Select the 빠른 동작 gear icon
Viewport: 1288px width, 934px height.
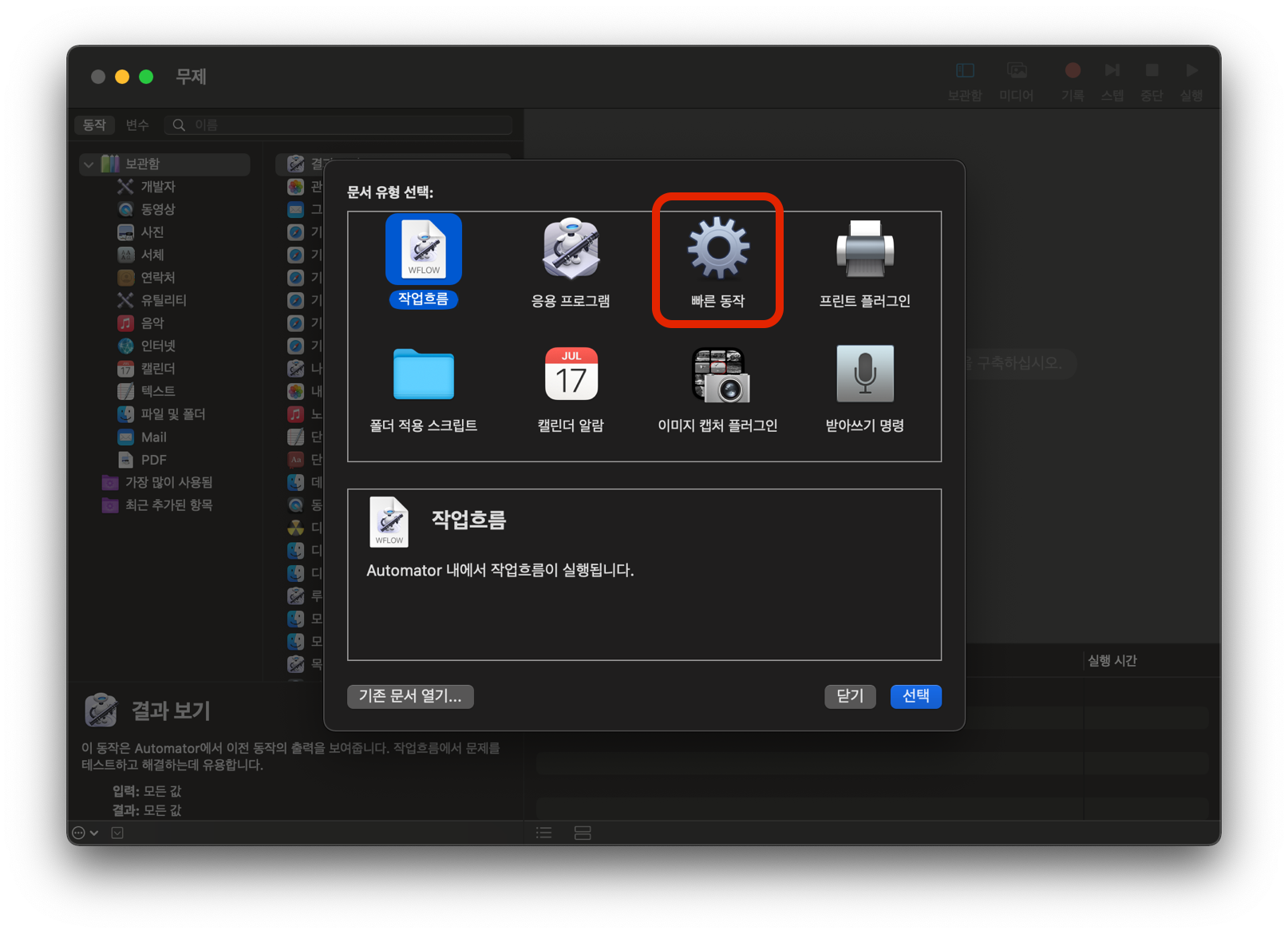point(718,249)
